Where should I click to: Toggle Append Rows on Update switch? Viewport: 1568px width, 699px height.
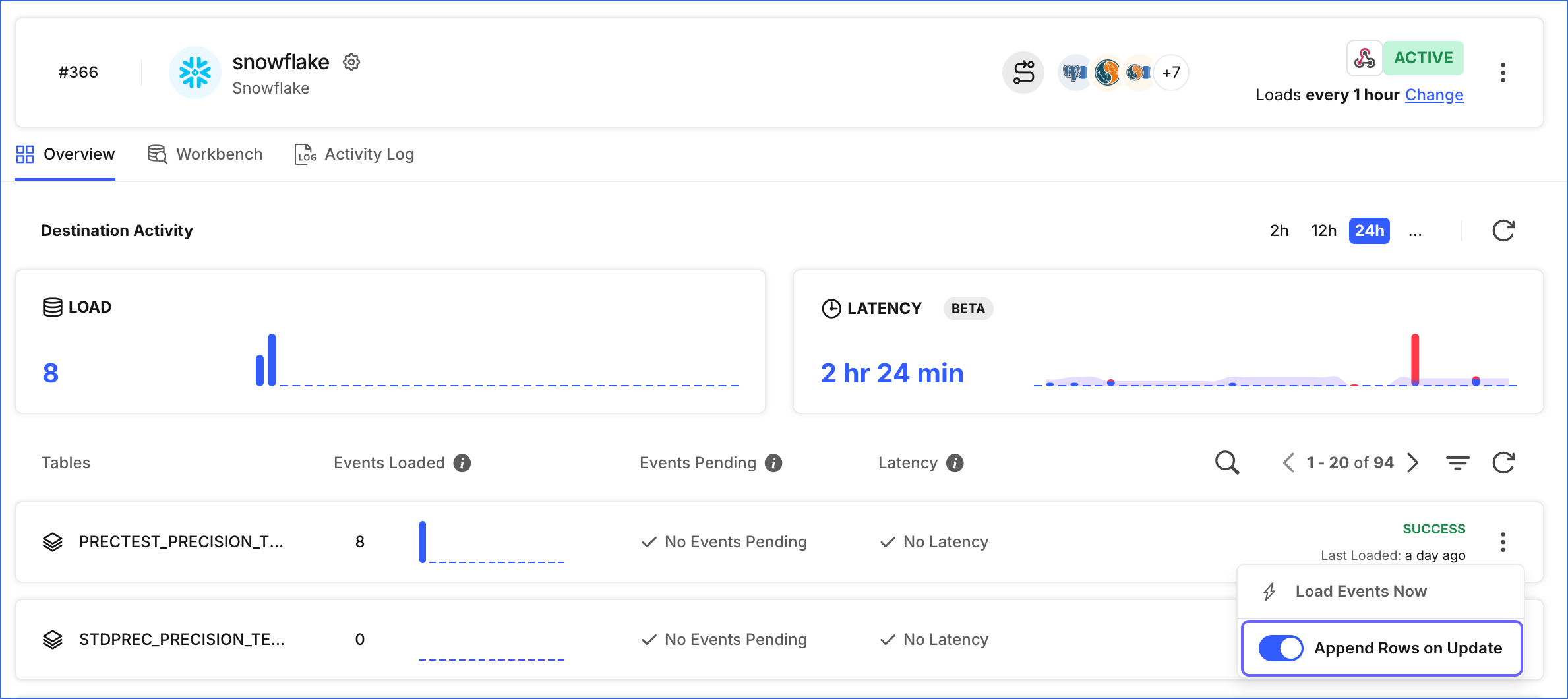[1281, 648]
